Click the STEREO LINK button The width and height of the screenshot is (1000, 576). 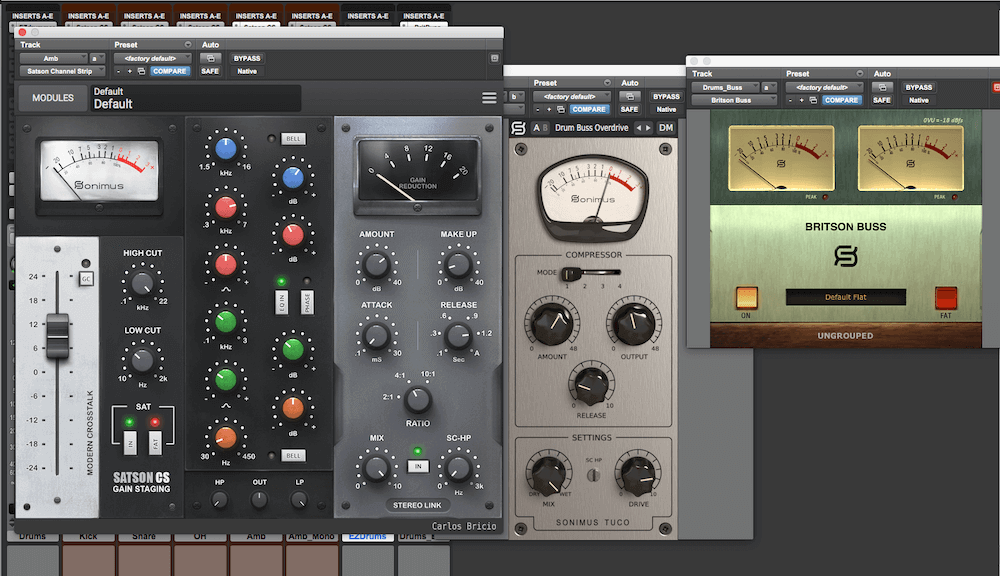click(416, 505)
